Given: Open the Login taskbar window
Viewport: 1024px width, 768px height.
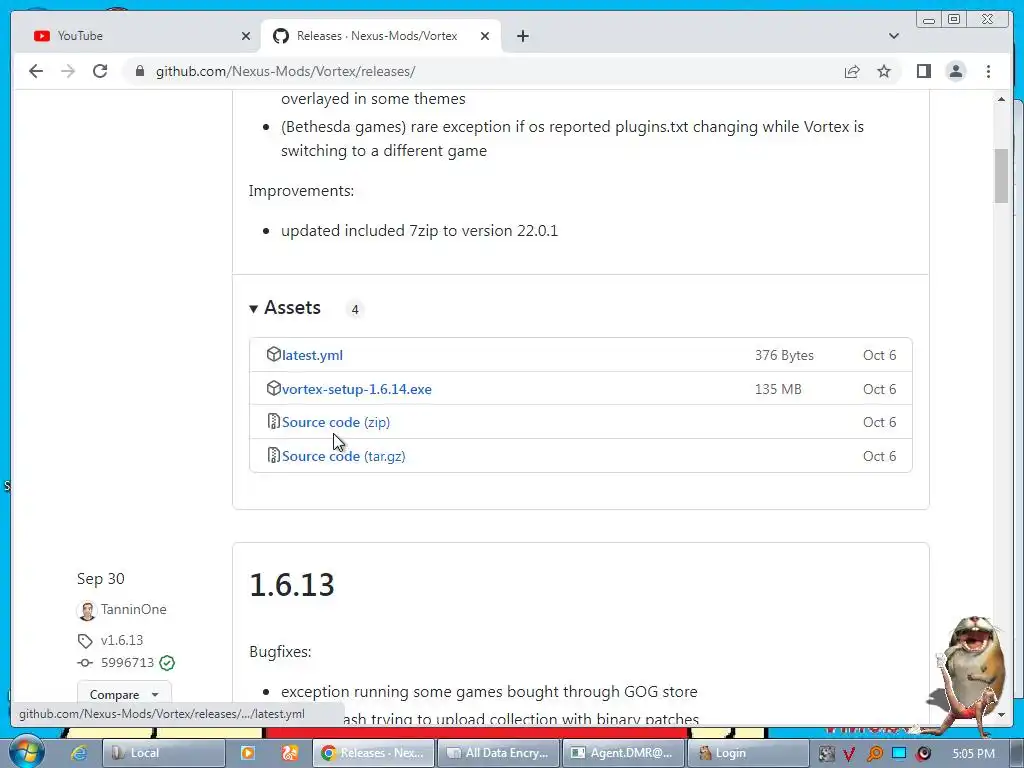Looking at the screenshot, I should [748, 753].
